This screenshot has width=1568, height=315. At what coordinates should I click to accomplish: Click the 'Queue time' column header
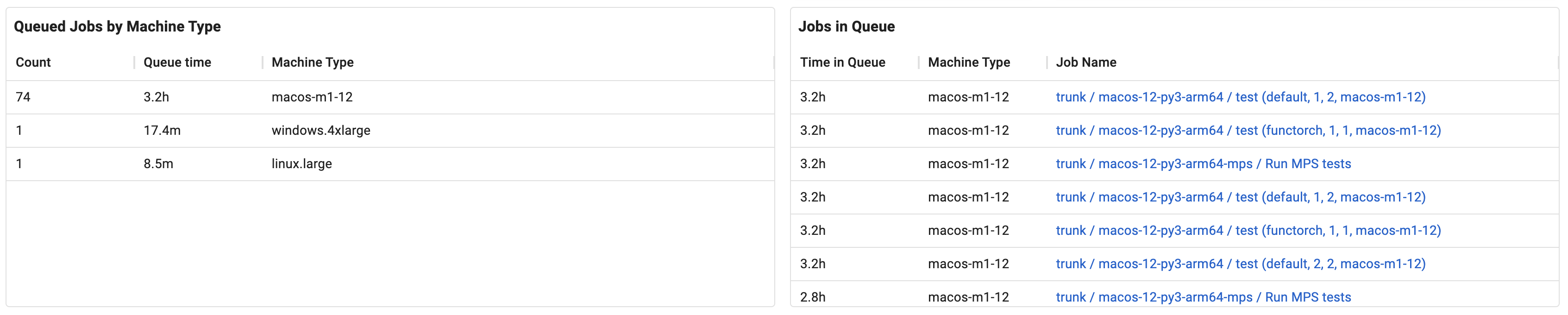176,62
